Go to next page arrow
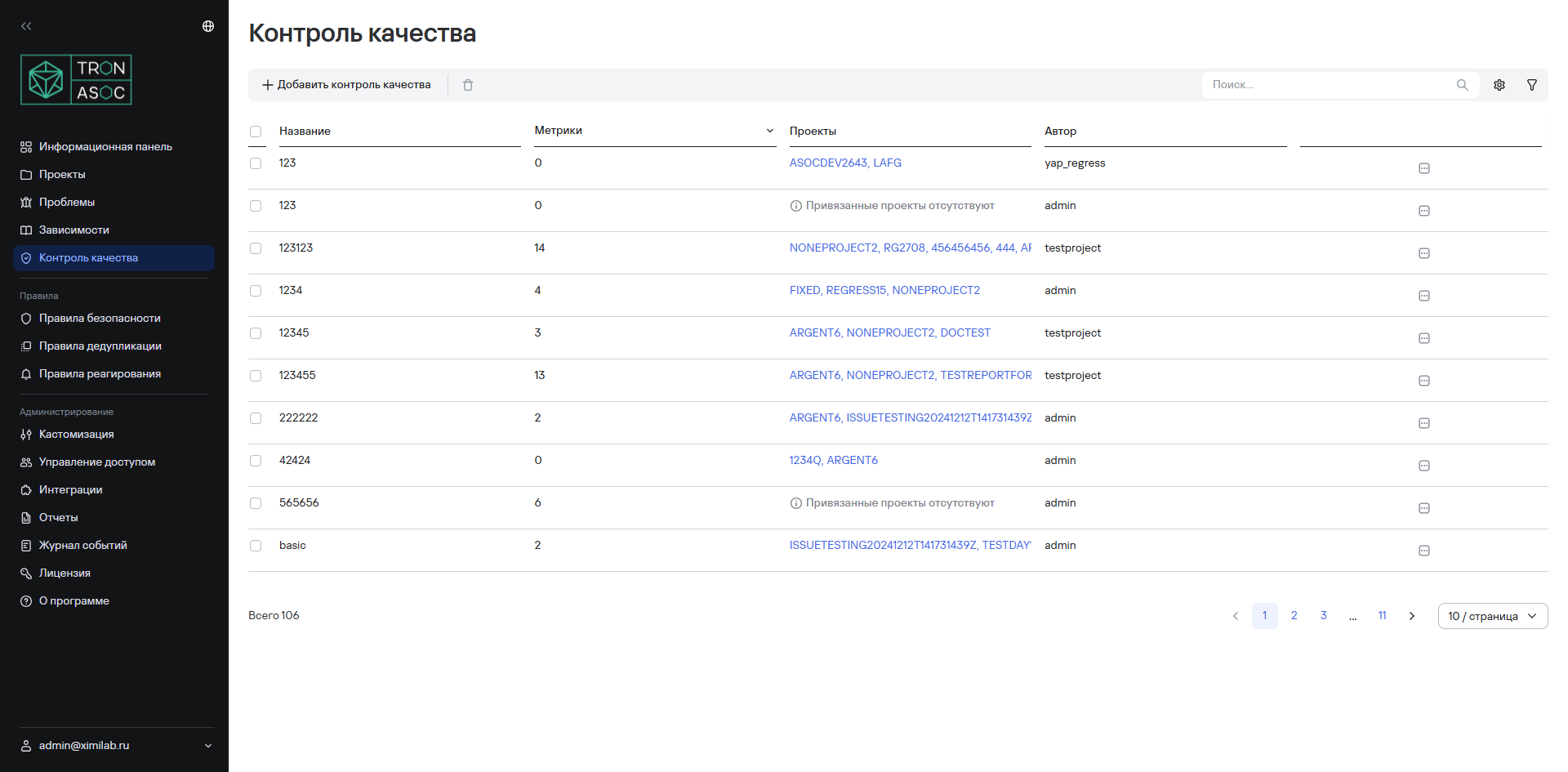 click(1412, 616)
